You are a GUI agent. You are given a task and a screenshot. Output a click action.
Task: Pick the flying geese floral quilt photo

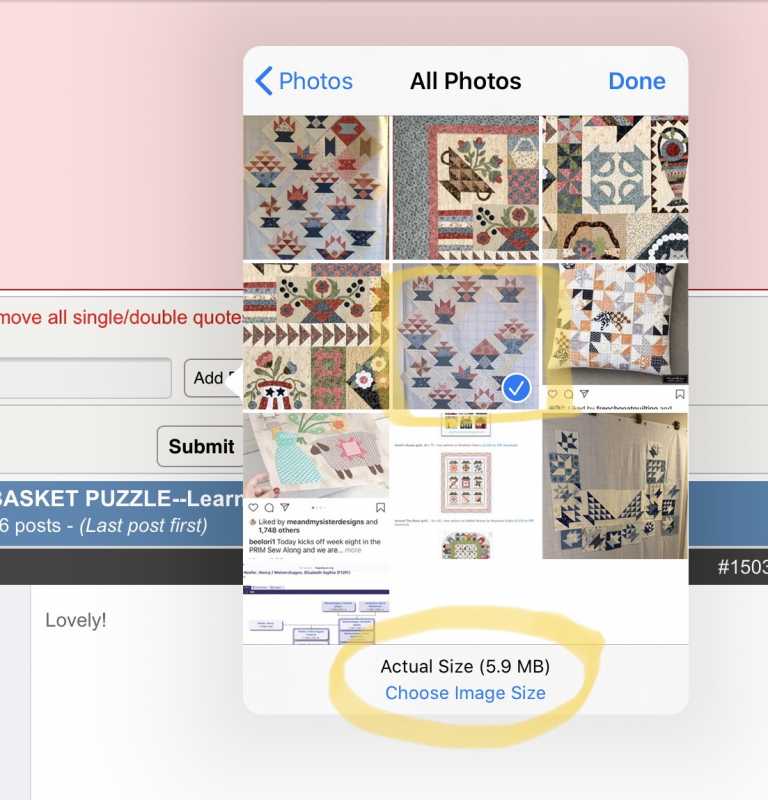coord(316,336)
